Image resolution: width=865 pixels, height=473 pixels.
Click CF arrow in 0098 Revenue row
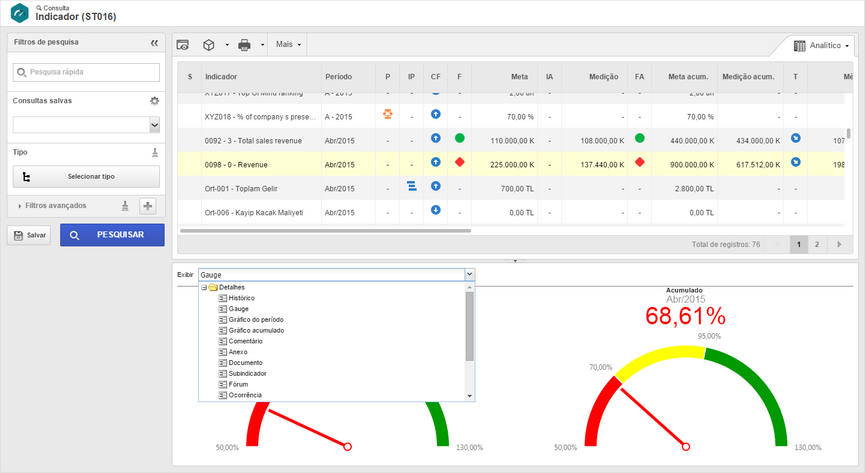[436, 162]
